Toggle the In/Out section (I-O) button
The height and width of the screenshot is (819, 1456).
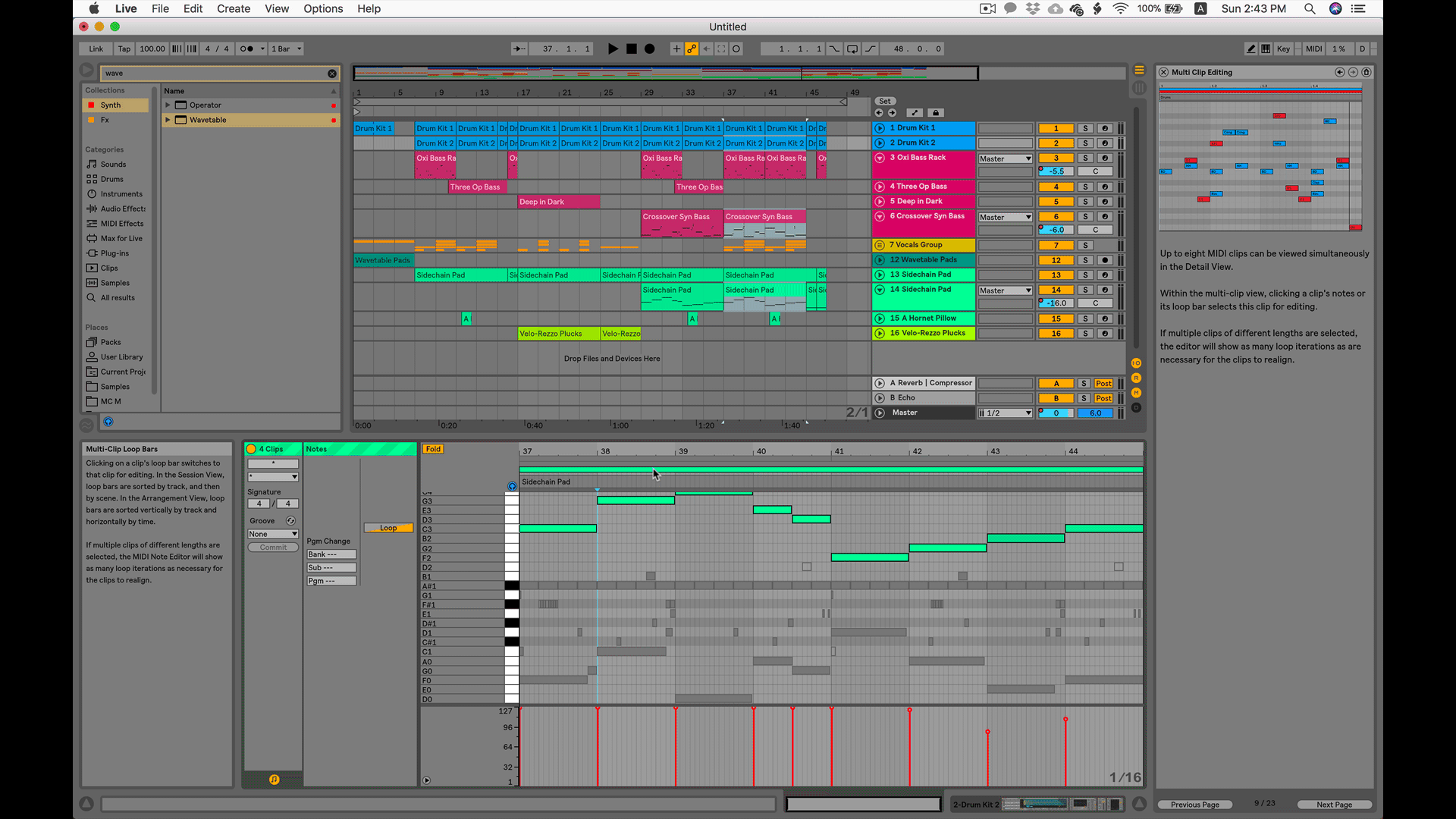tap(1136, 363)
